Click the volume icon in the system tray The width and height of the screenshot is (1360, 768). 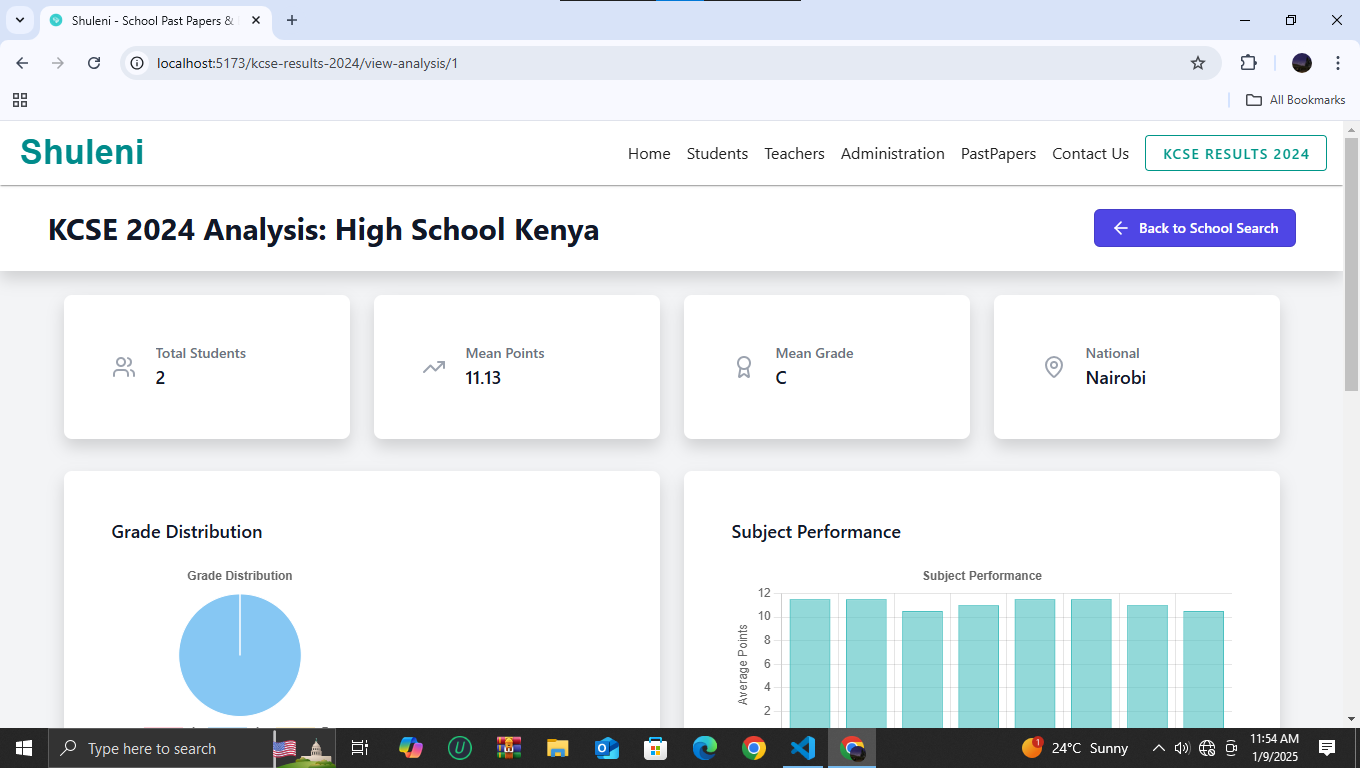1182,748
